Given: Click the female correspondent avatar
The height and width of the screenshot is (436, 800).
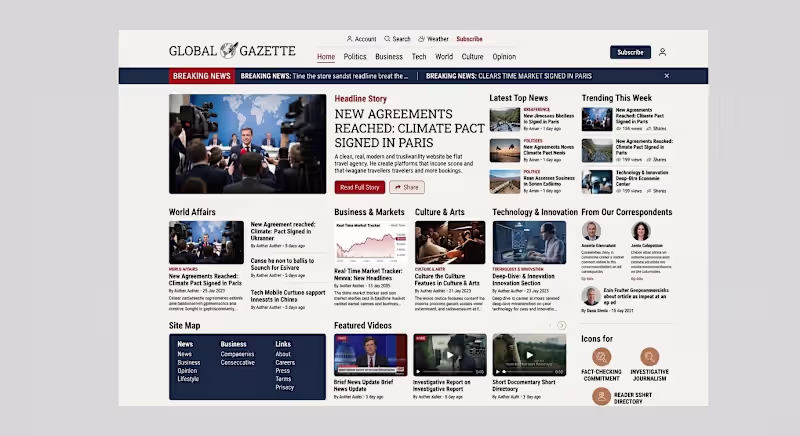Looking at the screenshot, I should [x=641, y=231].
